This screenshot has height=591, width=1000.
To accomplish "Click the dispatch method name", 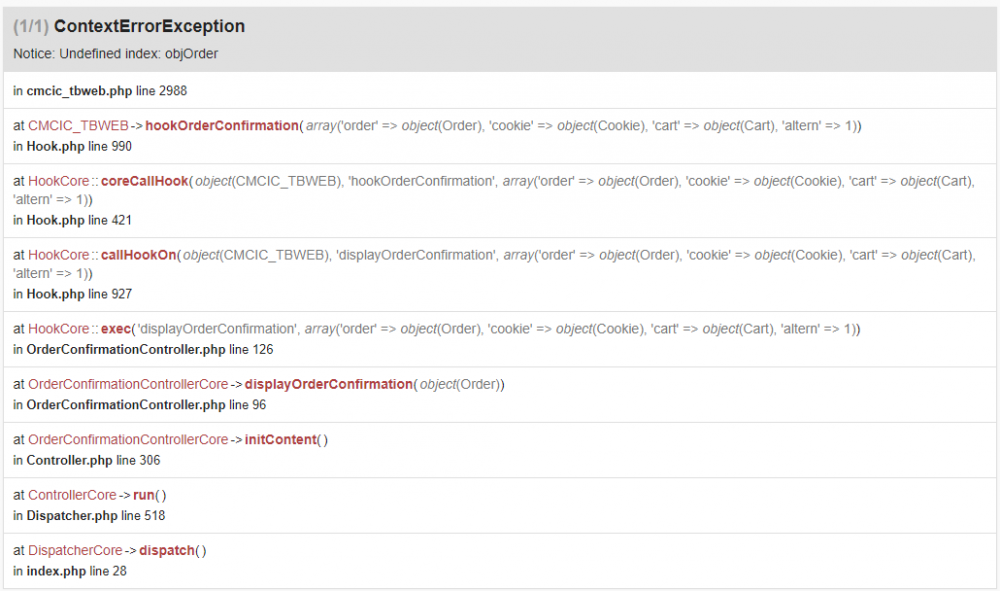I will 166,550.
